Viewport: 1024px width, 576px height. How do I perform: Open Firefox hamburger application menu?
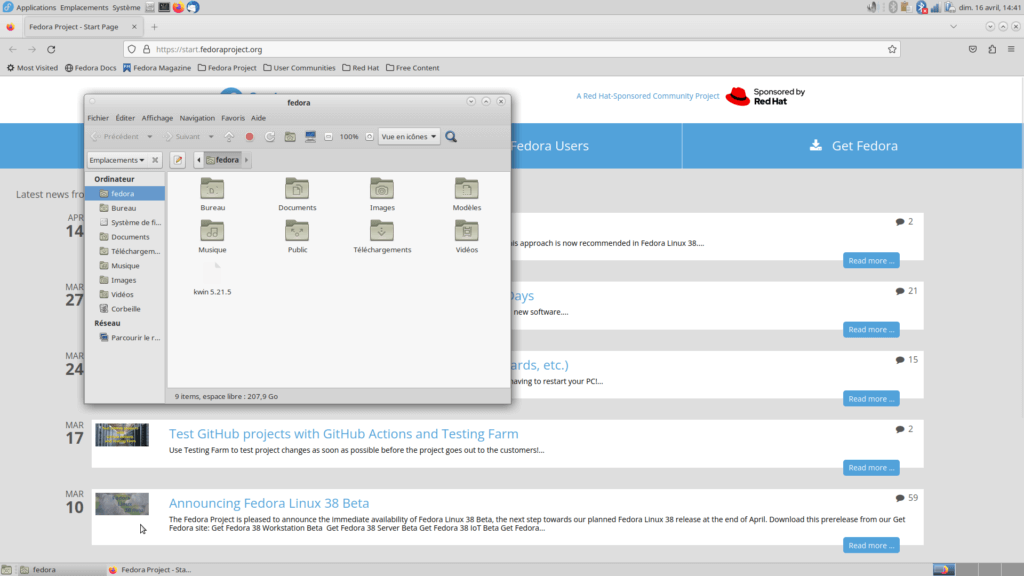(1011, 49)
